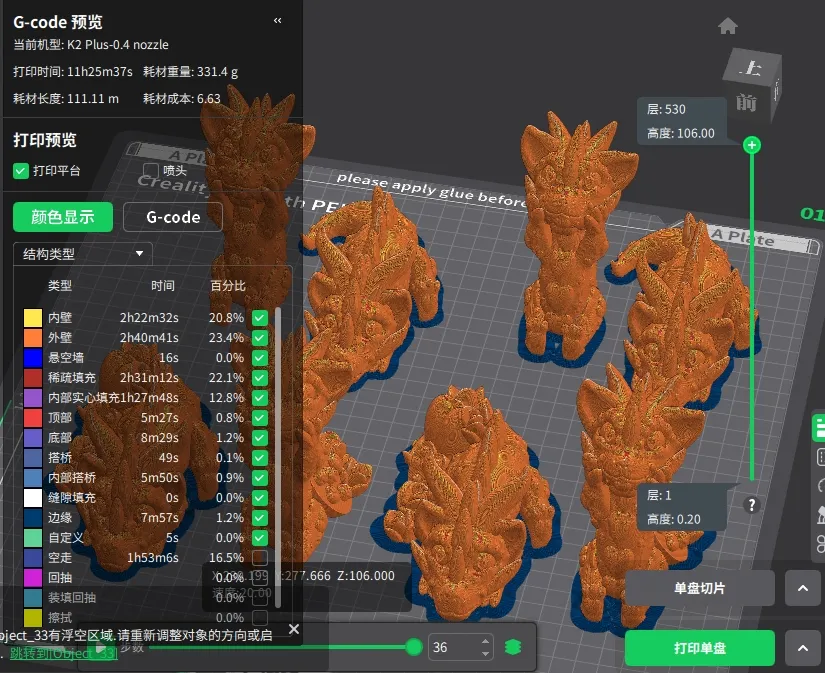The image size is (825, 673).
Task: Uncheck the 顶部 visibility checkbox
Action: click(259, 418)
